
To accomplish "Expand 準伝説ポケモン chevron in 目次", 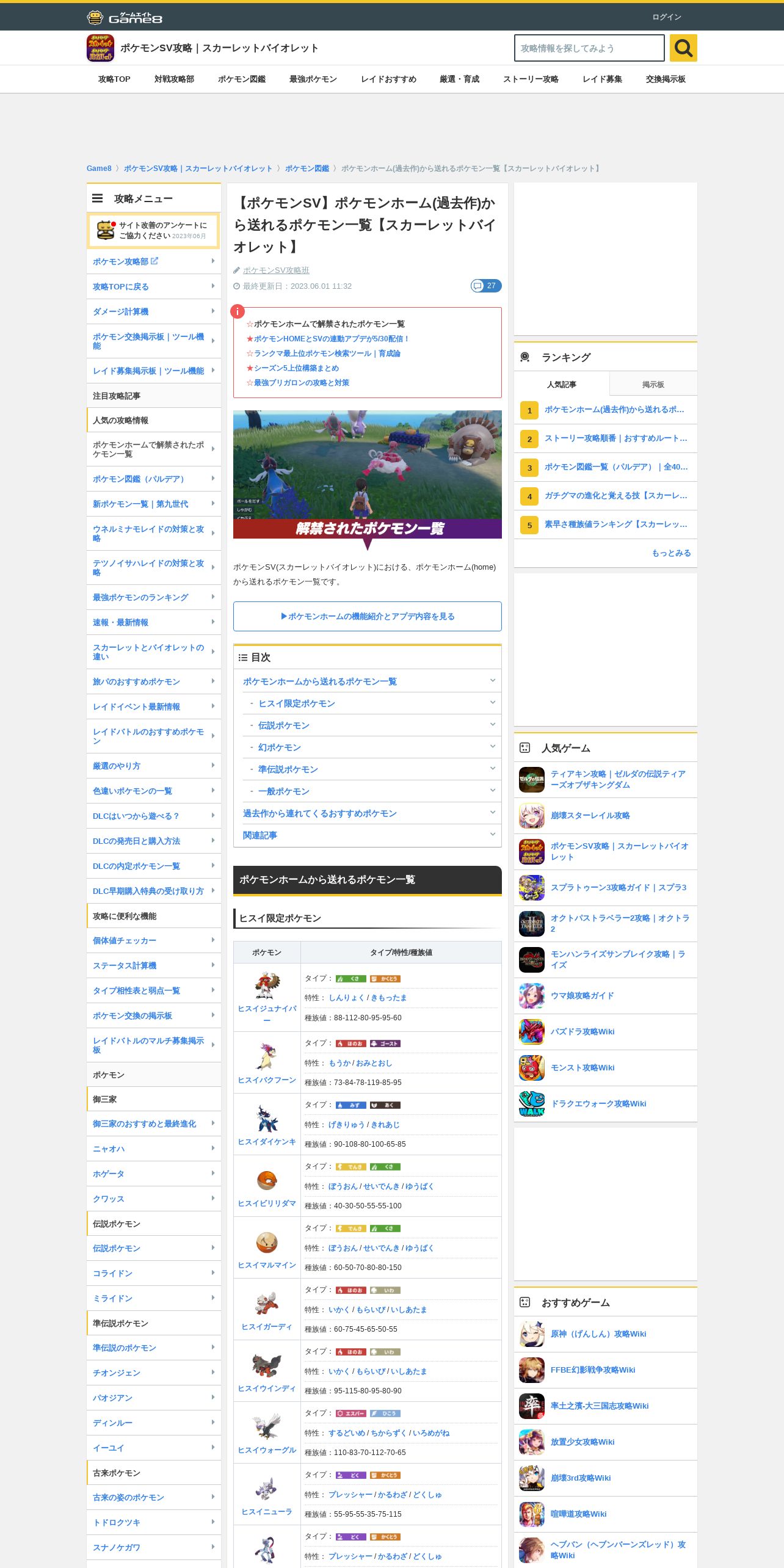I will pos(492,769).
